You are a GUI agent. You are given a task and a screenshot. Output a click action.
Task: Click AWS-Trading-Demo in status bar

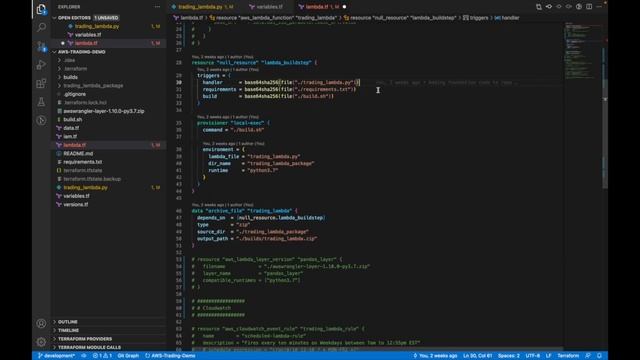pos(170,356)
